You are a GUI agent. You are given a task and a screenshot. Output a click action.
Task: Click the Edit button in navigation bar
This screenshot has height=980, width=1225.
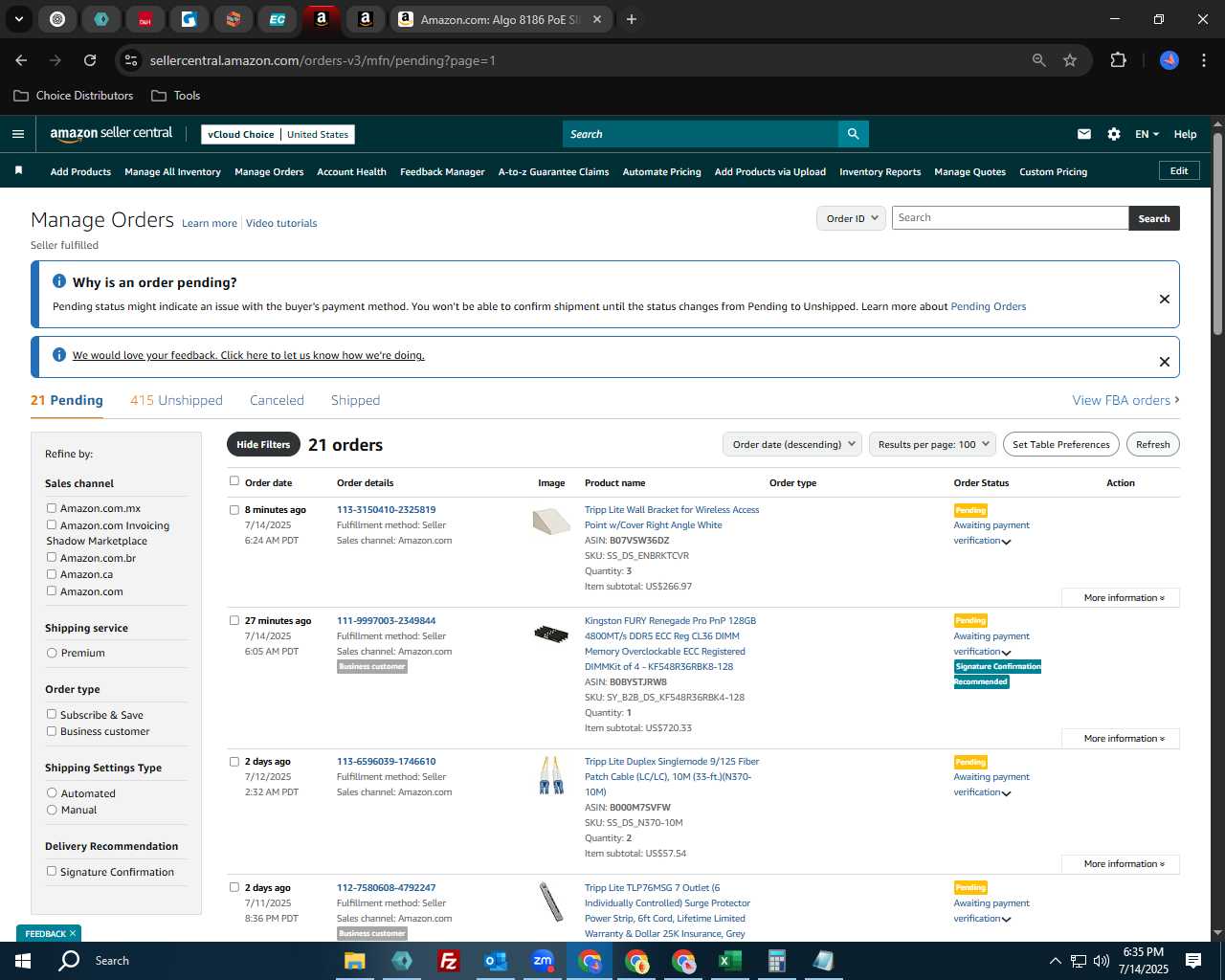(1179, 170)
